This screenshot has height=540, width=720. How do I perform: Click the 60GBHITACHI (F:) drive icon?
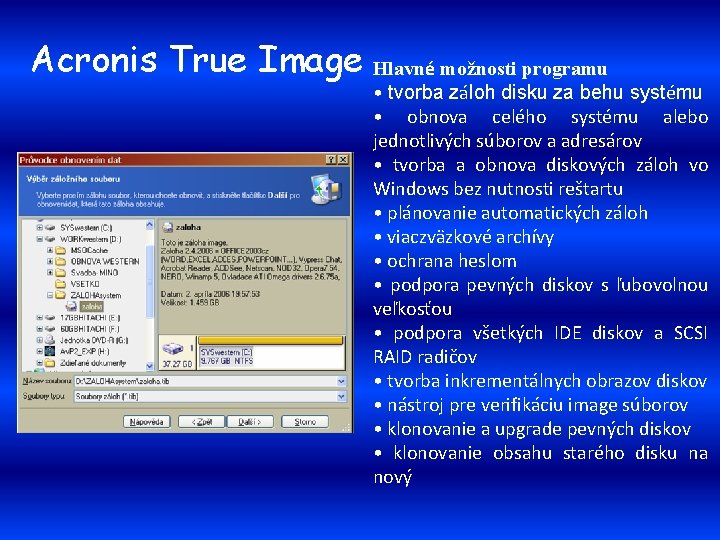pos(51,329)
